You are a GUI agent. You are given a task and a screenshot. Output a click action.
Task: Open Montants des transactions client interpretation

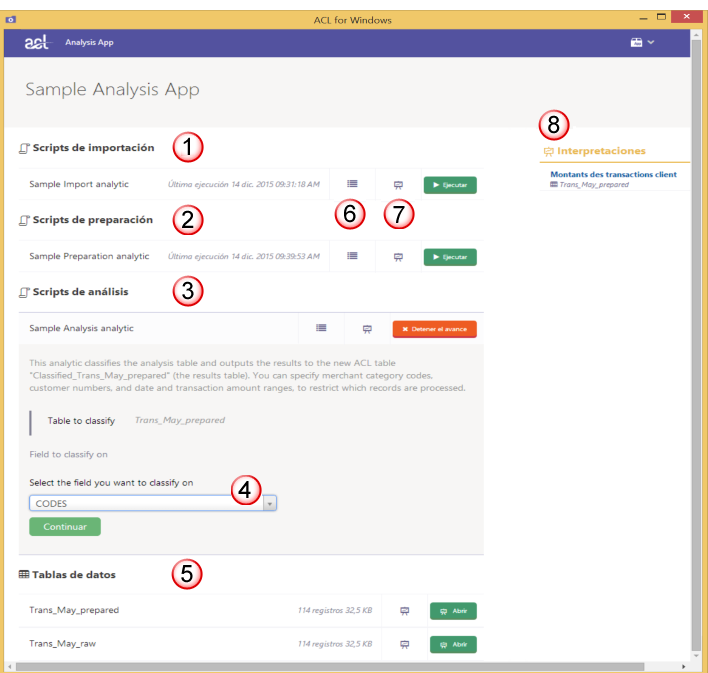click(613, 174)
